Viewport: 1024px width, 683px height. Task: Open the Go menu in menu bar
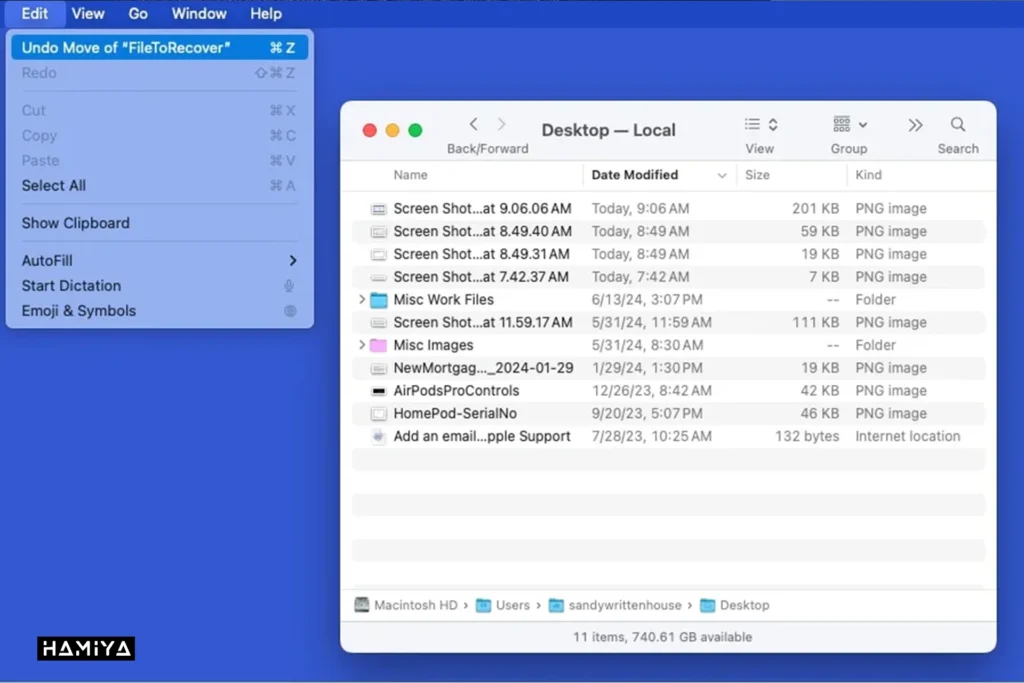pyautogui.click(x=138, y=13)
